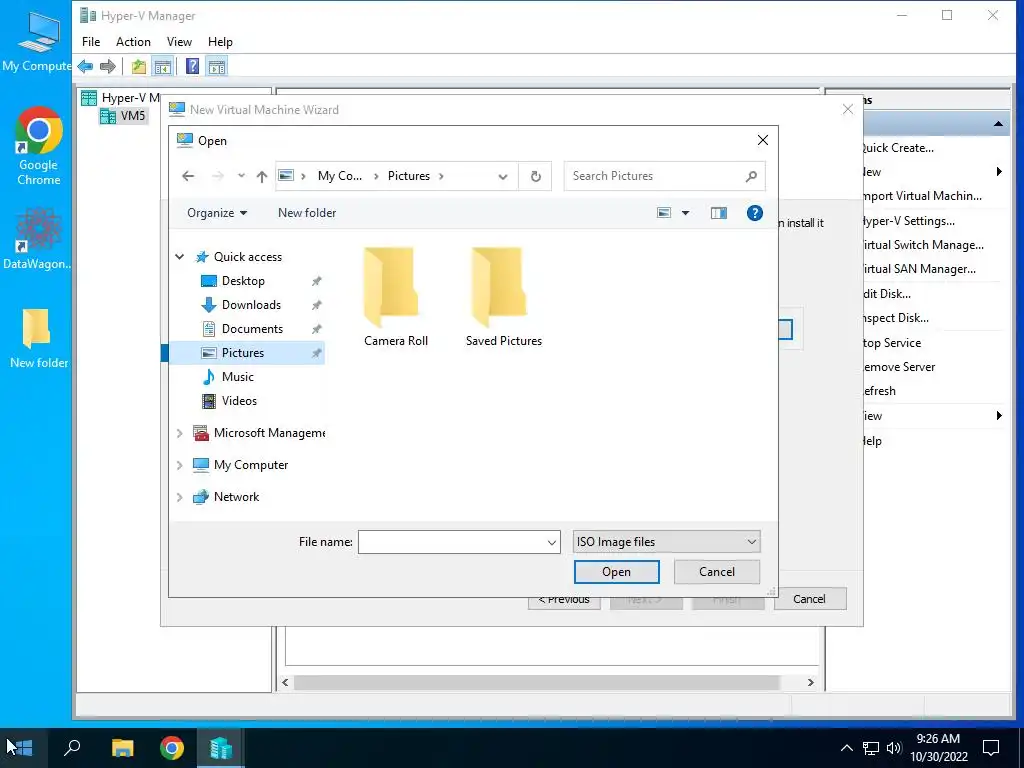This screenshot has width=1024, height=768.
Task: Toggle show/hide console tree icon
Action: [163, 66]
